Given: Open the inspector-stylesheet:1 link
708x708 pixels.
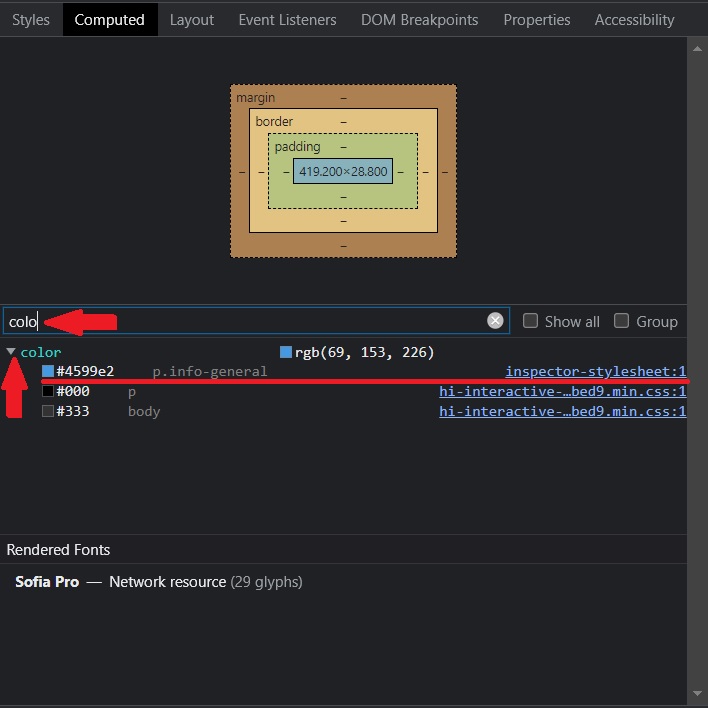Looking at the screenshot, I should point(596,371).
